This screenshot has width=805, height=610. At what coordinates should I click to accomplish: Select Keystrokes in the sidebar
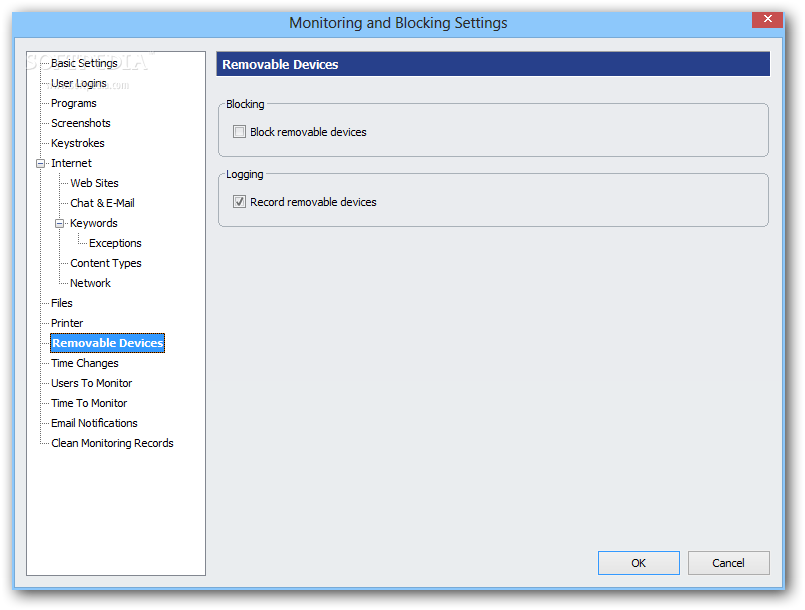[78, 143]
